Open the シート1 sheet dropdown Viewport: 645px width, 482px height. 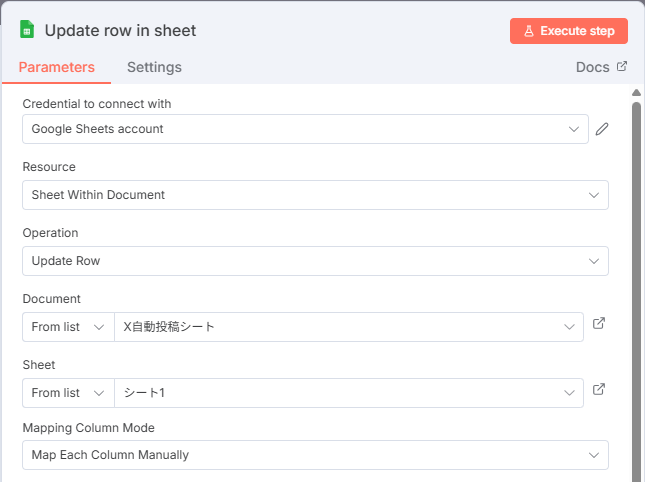pos(348,393)
